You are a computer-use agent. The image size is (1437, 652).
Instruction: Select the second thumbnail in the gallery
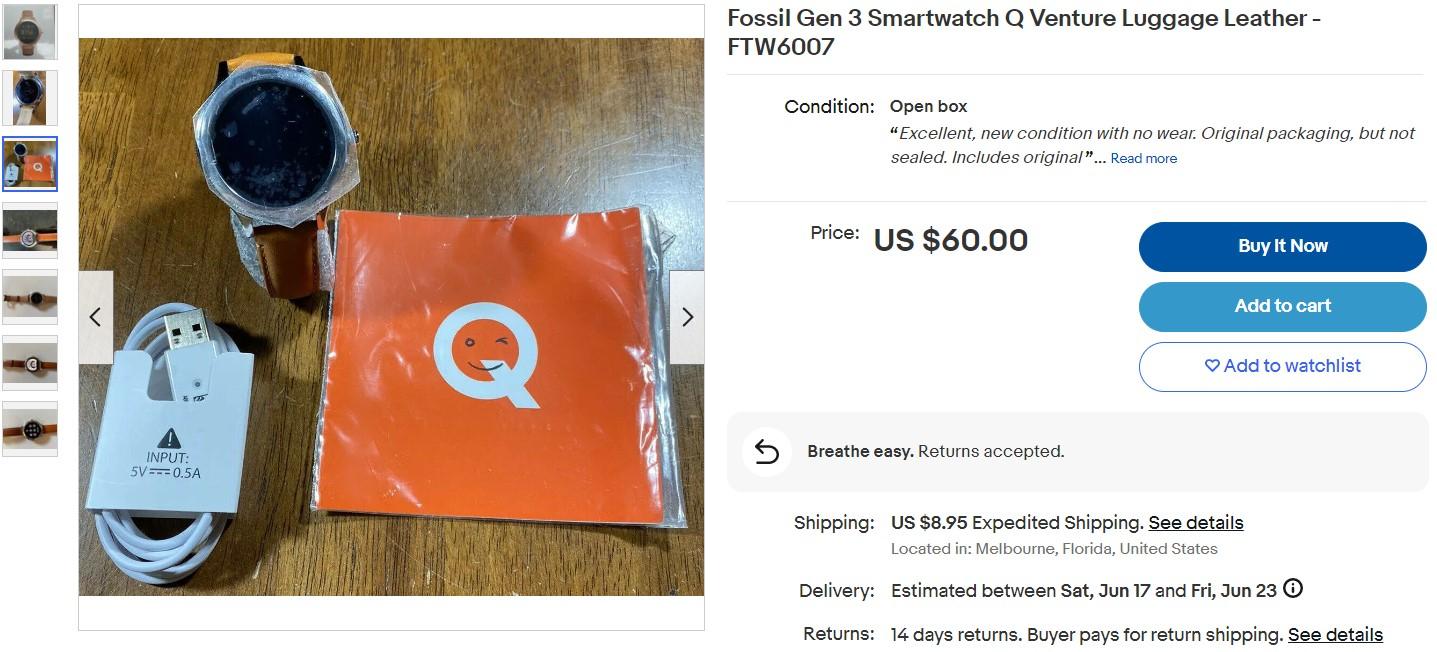point(30,98)
